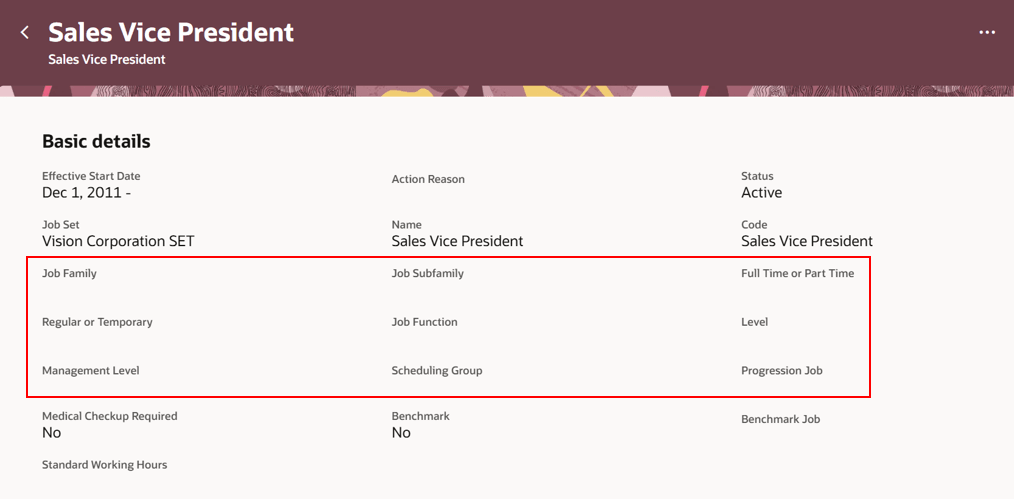Click the Standard Working Hours label
The height and width of the screenshot is (499, 1014).
click(x=104, y=465)
